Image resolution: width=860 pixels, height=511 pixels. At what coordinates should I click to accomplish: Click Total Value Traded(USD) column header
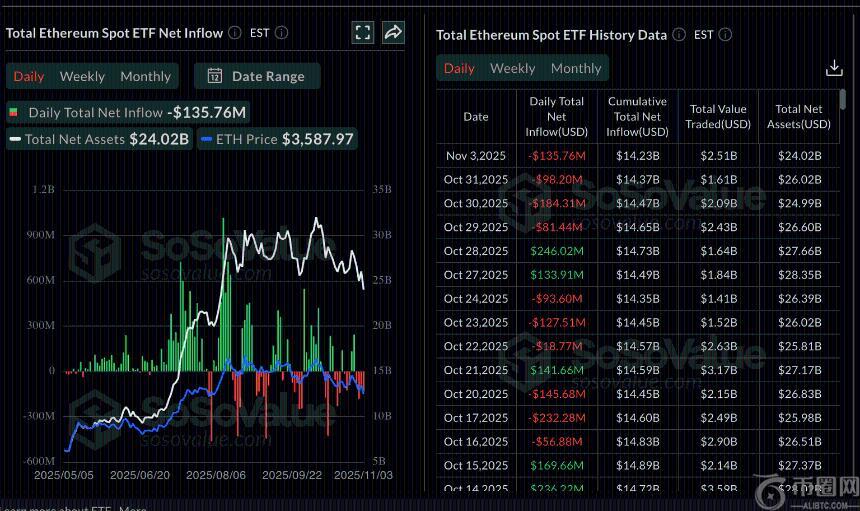pyautogui.click(x=718, y=116)
